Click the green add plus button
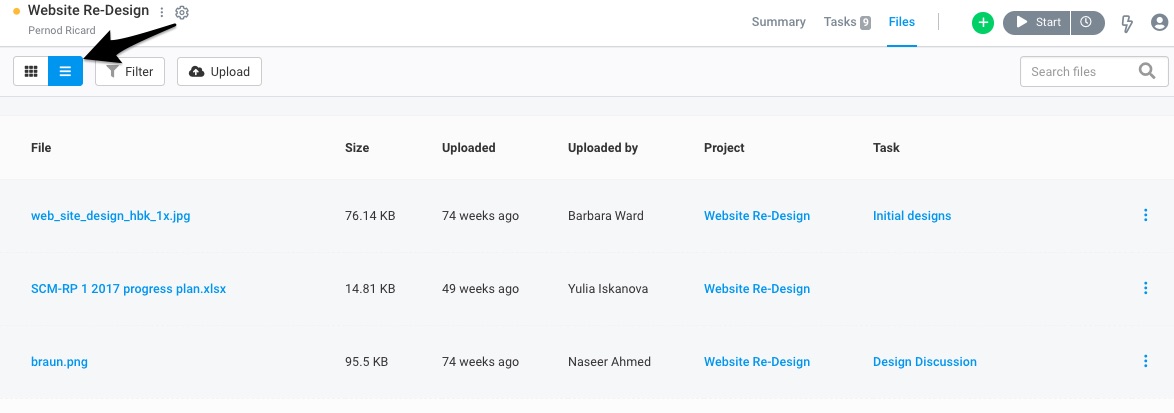Image resolution: width=1174 pixels, height=413 pixels. point(982,23)
